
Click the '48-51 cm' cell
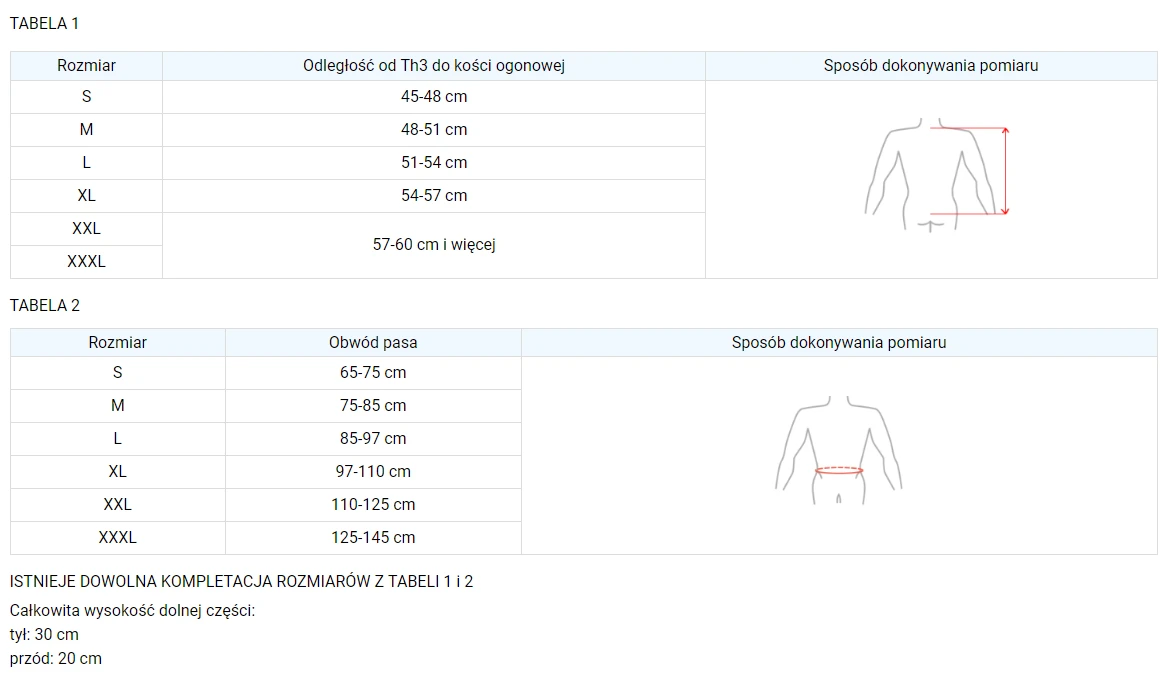point(434,130)
